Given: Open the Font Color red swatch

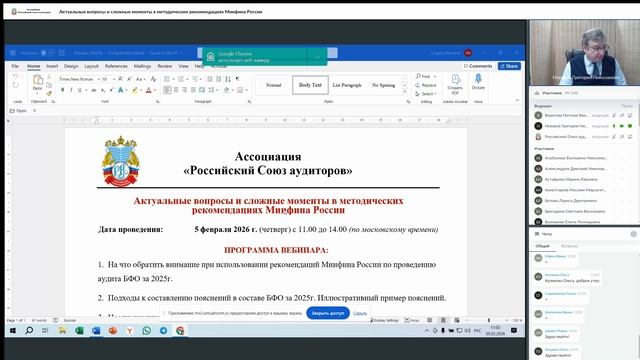Looking at the screenshot, I should click(149, 90).
